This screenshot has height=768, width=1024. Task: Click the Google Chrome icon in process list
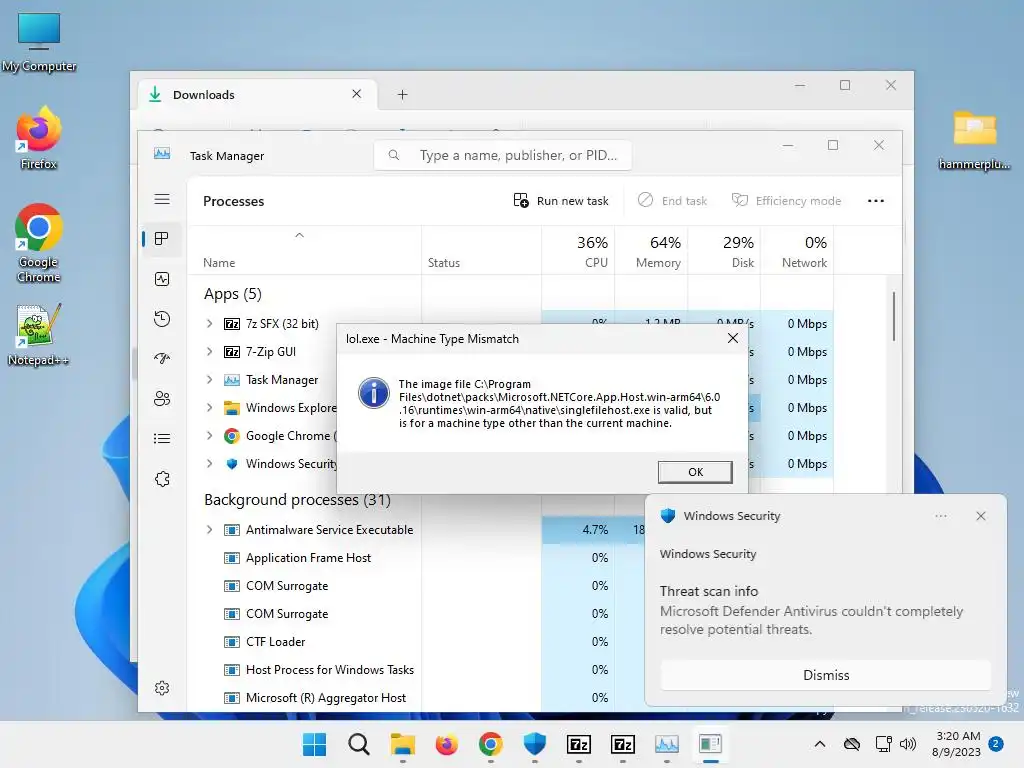tap(232, 436)
